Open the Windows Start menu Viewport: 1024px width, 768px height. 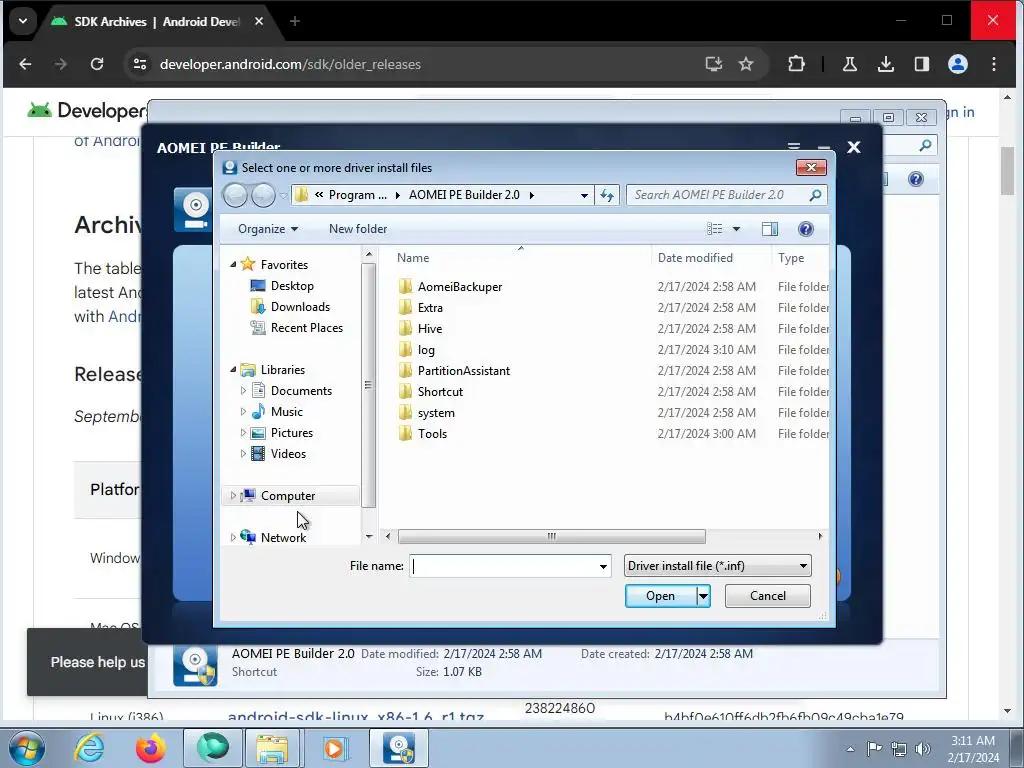26,748
